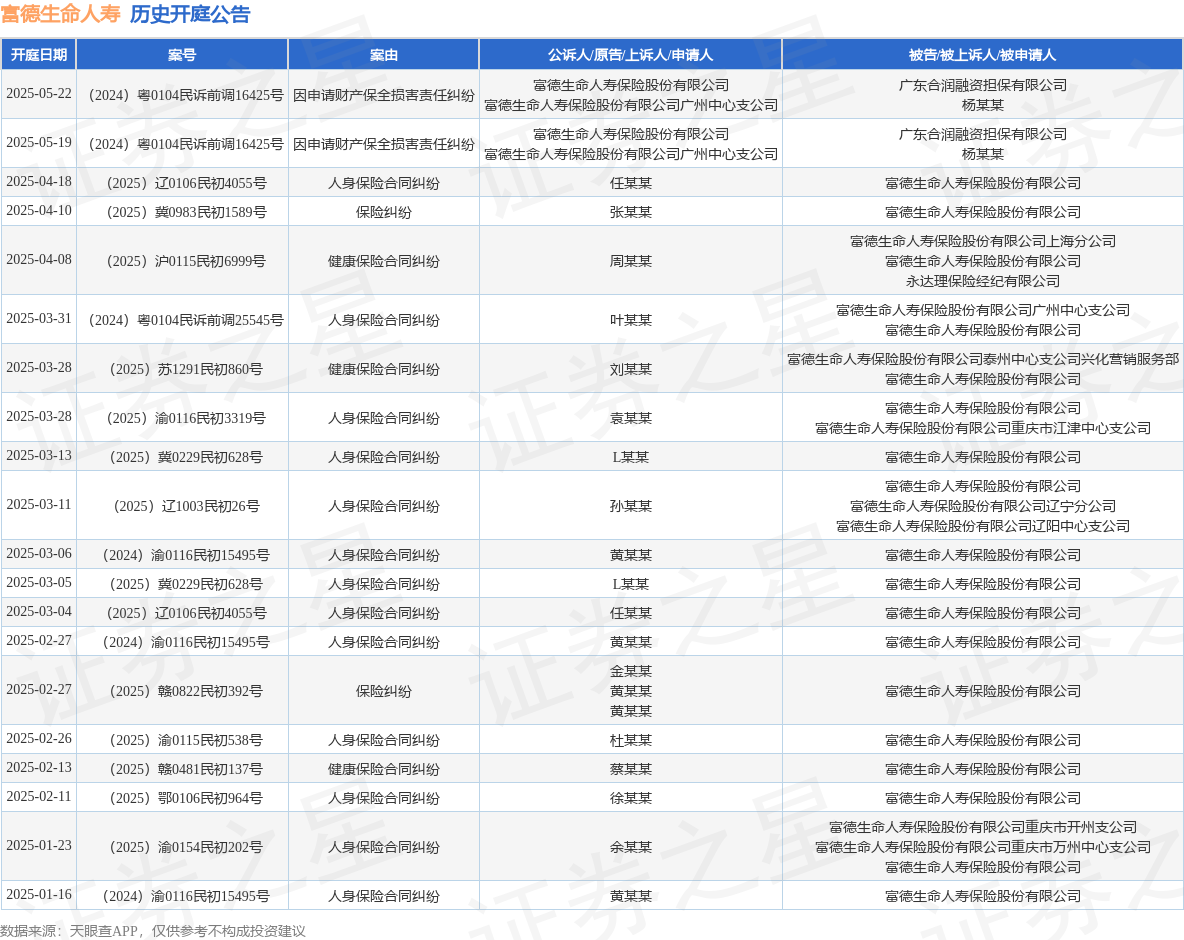Click case number (2025)渝0154民初202号
1184x940 pixels.
click(183, 848)
